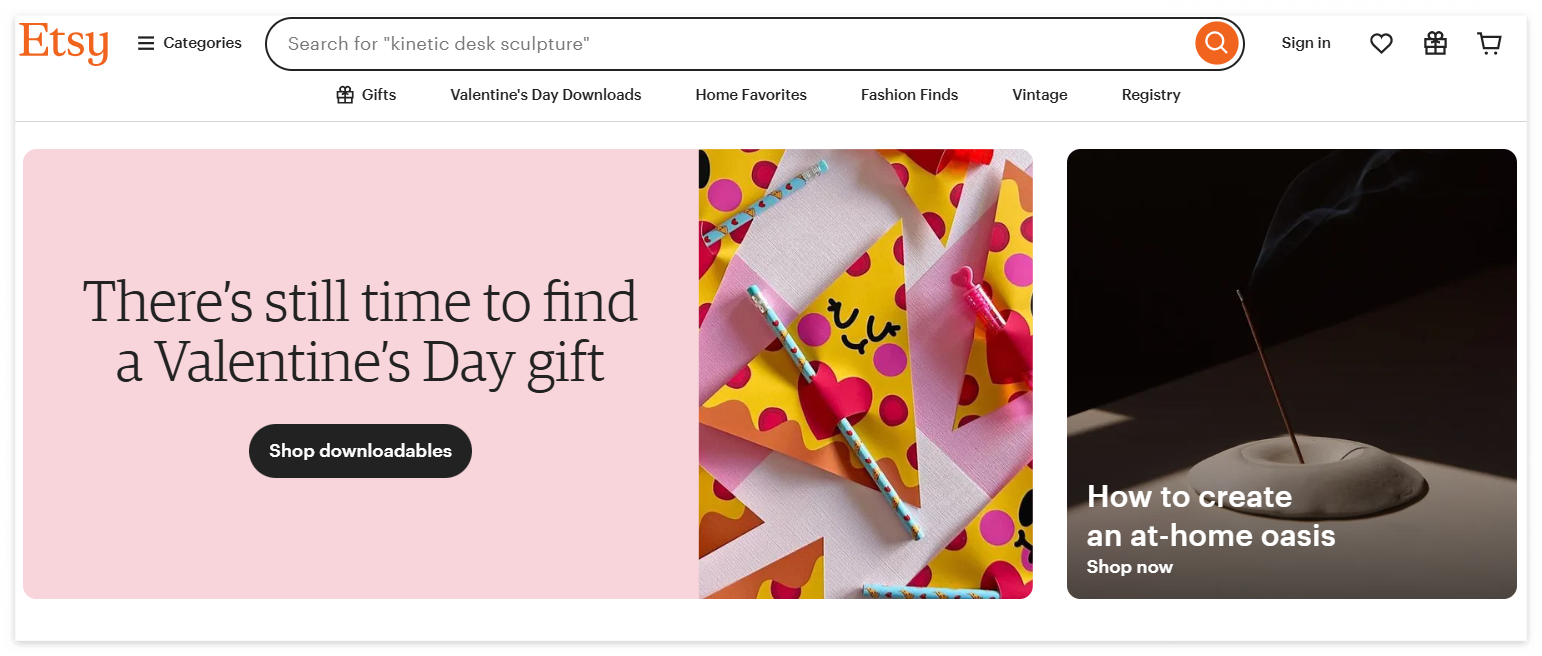Click the Shop downloadables button
This screenshot has width=1542, height=656.
tap(360, 451)
